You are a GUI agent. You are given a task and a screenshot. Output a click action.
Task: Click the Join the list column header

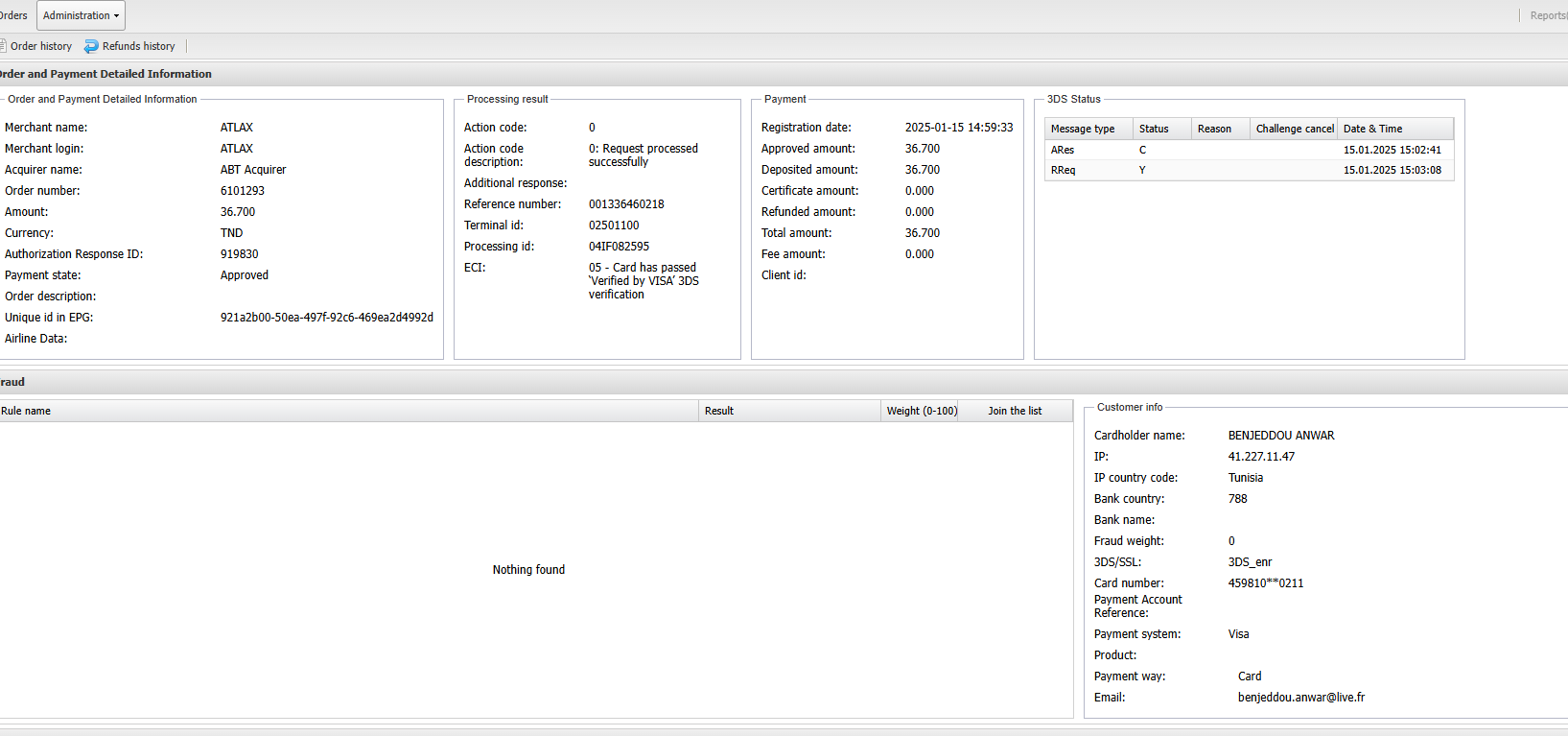(1015, 411)
